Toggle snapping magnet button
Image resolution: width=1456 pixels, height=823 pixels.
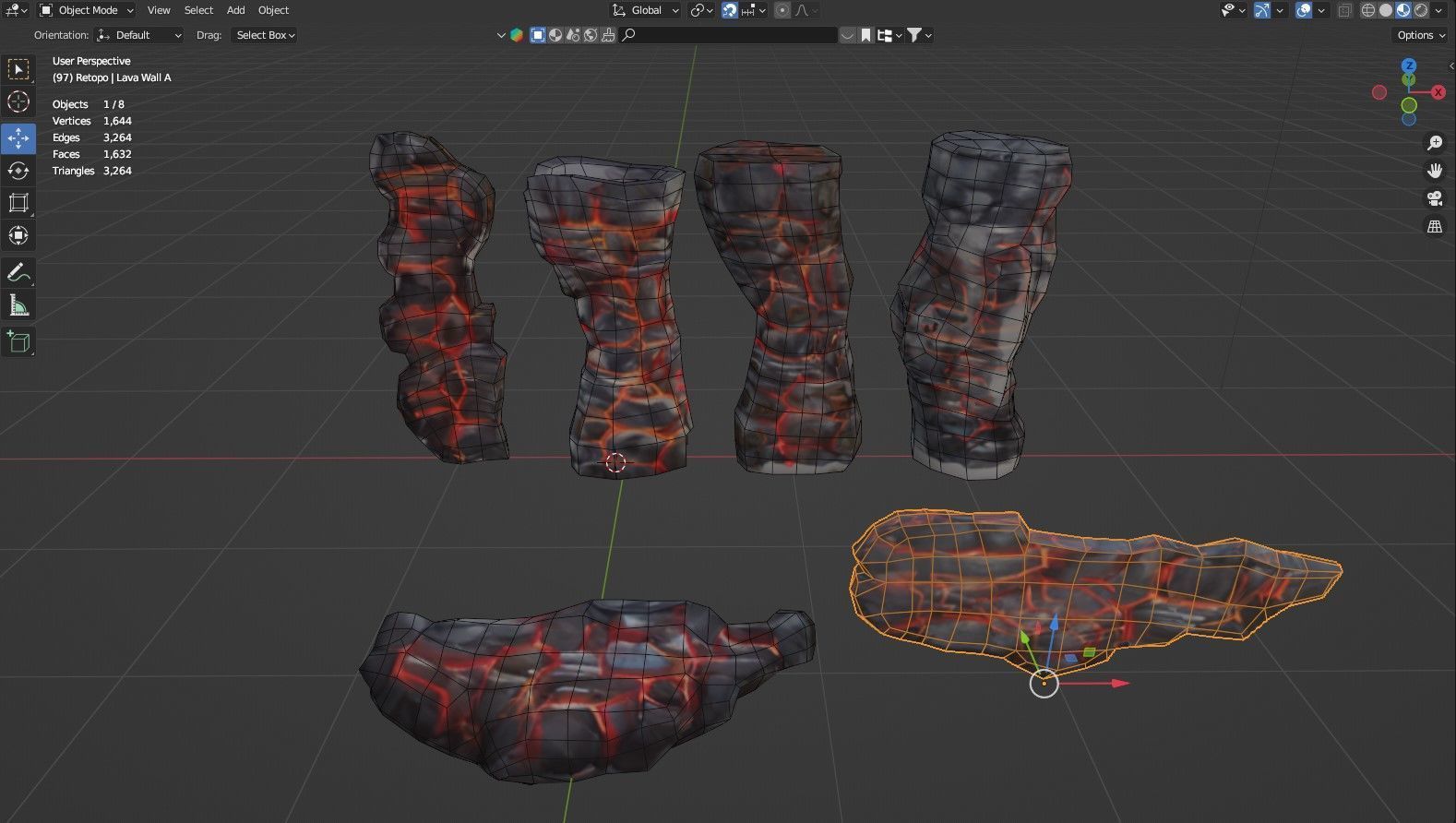[x=730, y=10]
